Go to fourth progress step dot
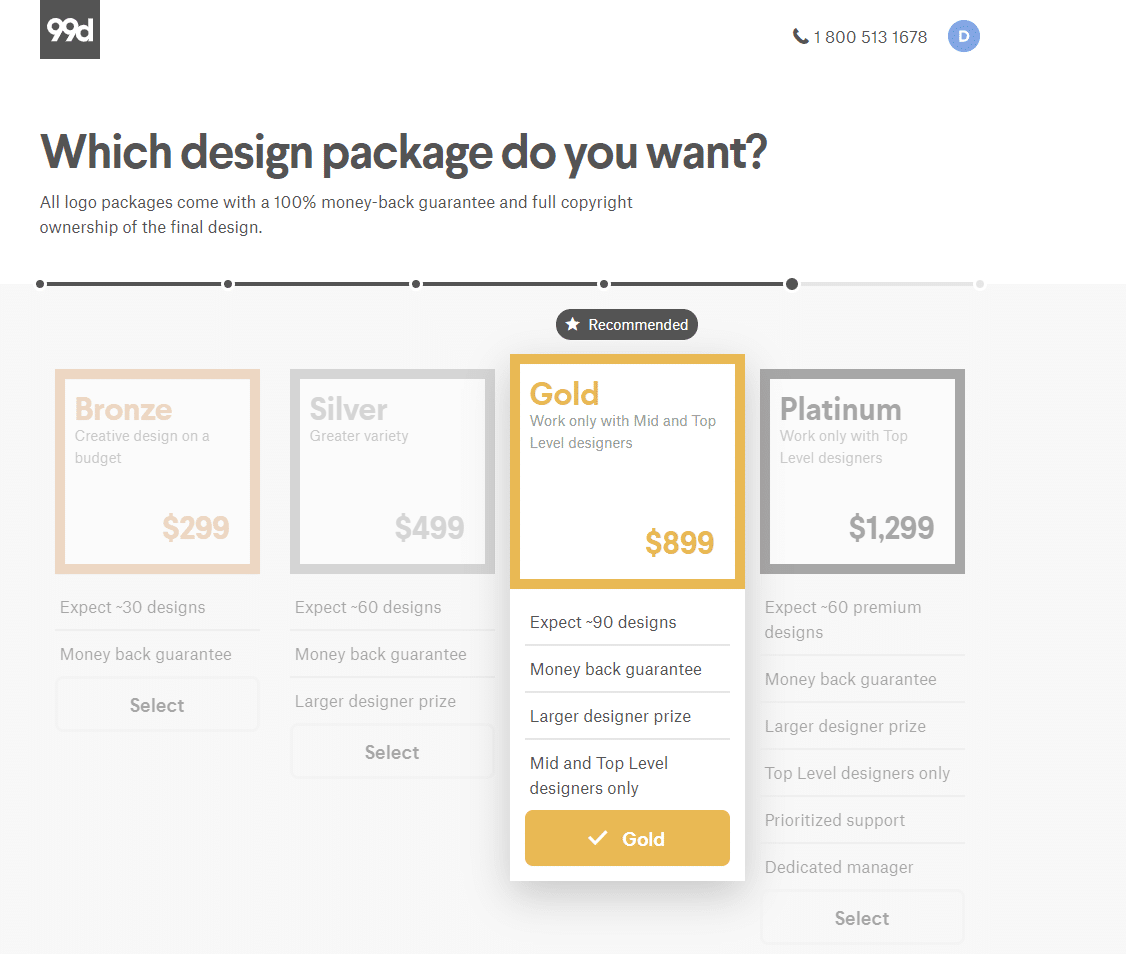Screen dimensions: 1126x954 point(604,284)
